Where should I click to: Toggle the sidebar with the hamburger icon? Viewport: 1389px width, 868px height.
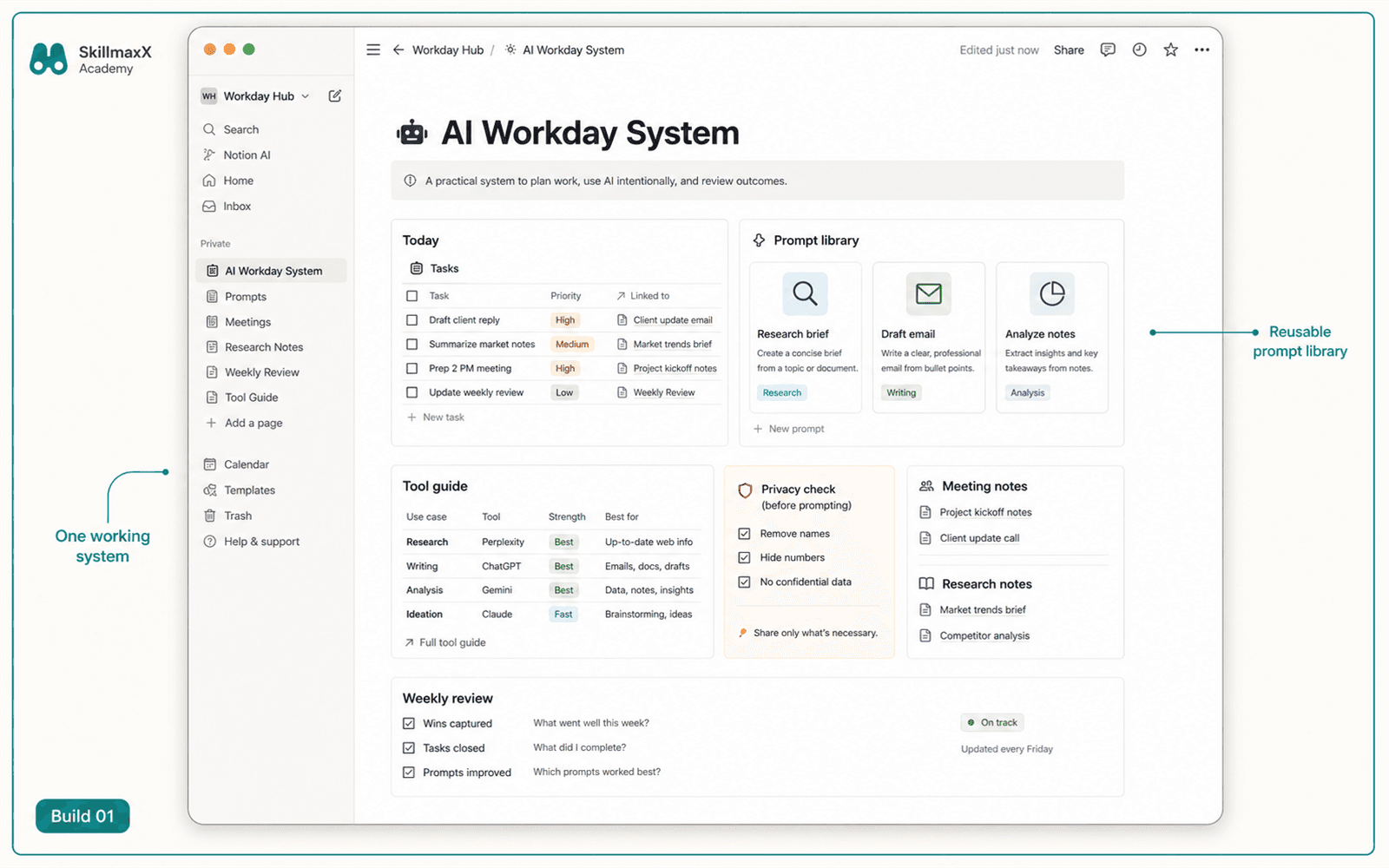tap(373, 50)
